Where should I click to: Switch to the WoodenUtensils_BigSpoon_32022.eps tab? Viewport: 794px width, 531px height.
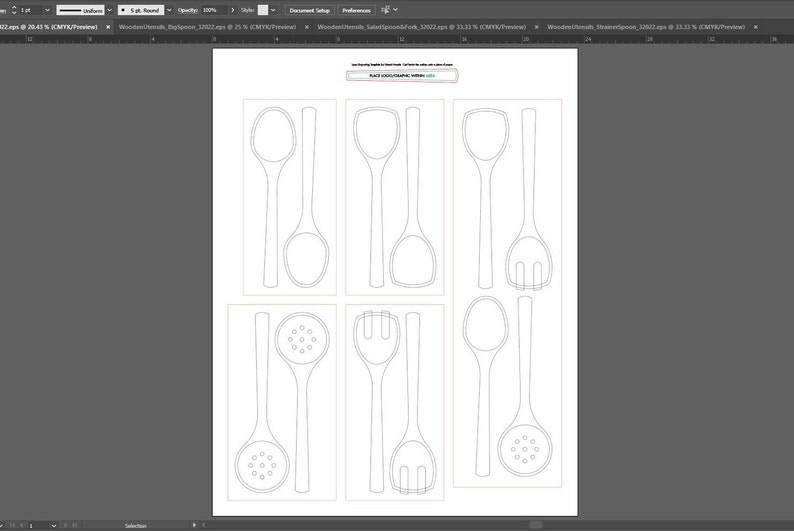[207, 27]
